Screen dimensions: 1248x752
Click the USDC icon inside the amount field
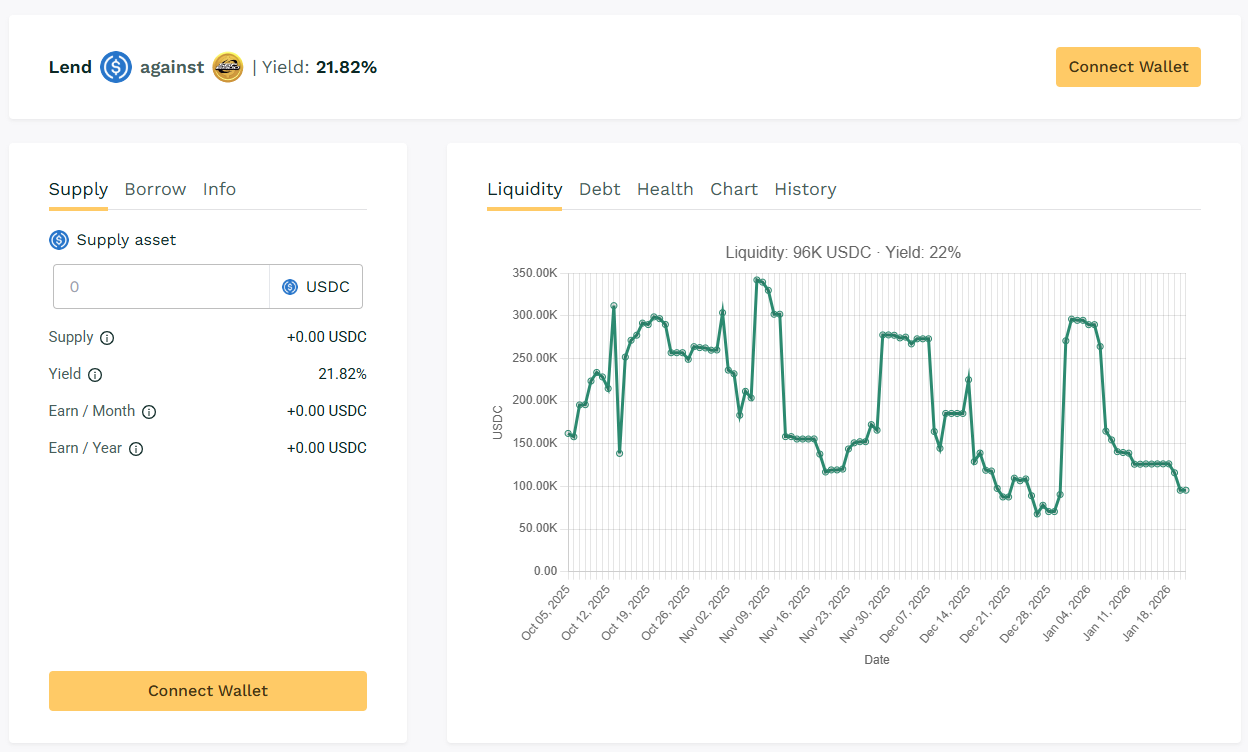tap(290, 287)
